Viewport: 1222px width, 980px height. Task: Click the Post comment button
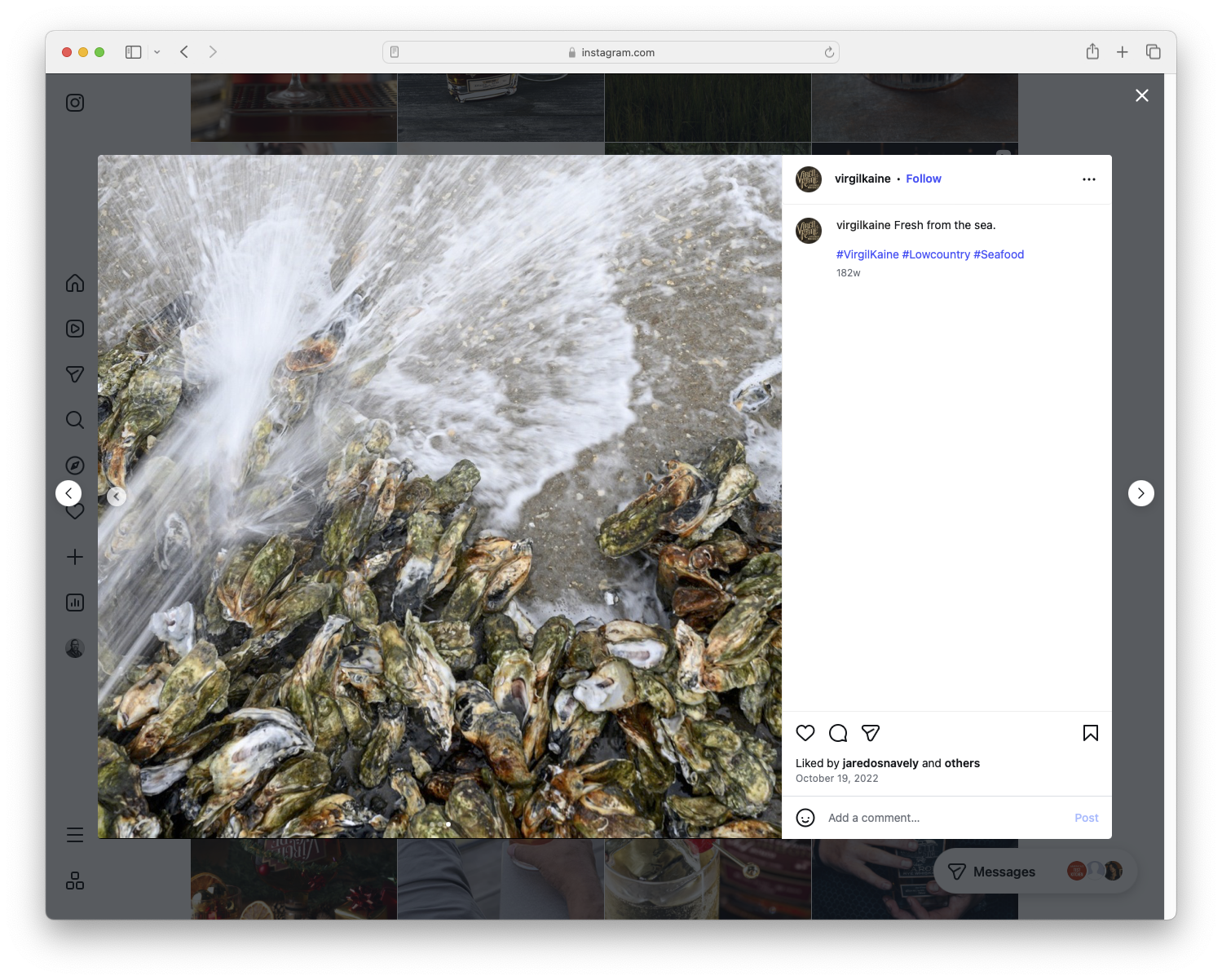pos(1087,818)
